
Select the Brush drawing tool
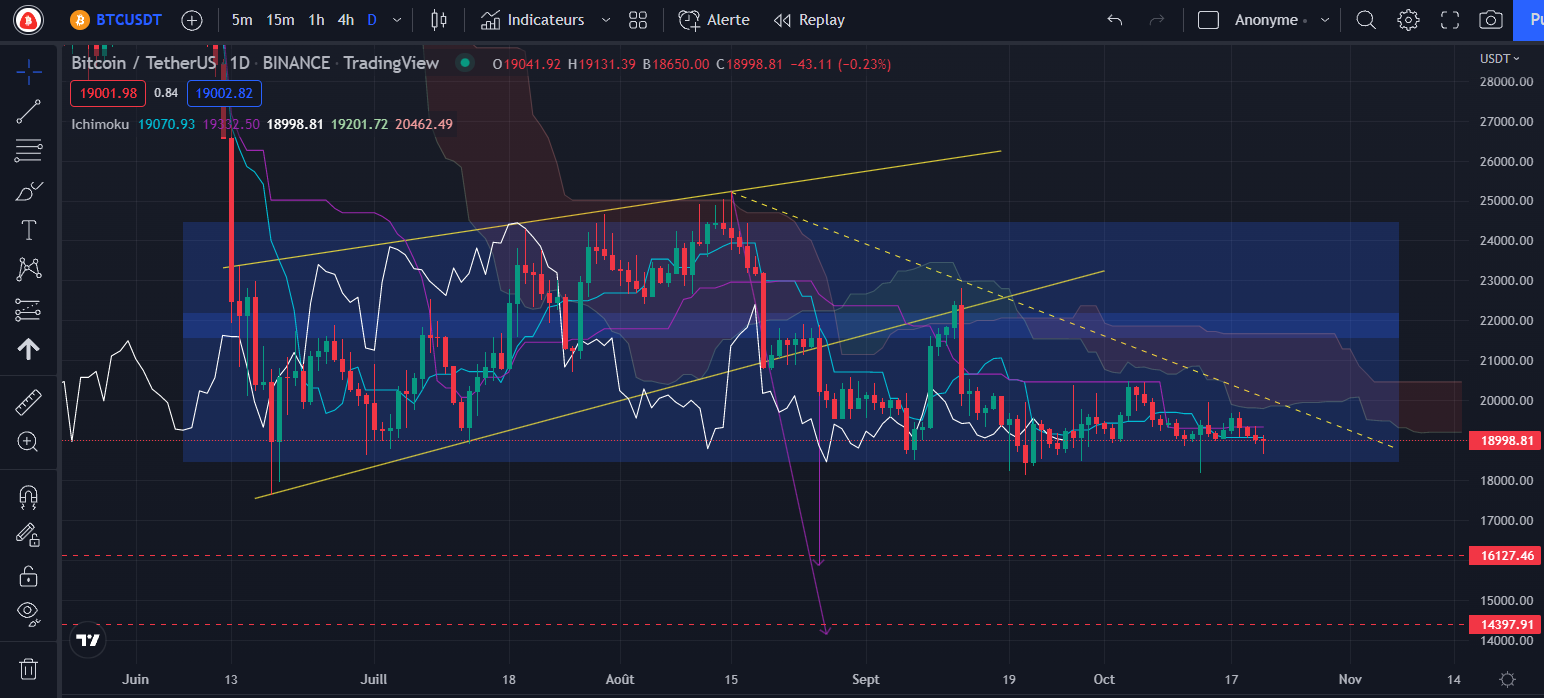28,190
